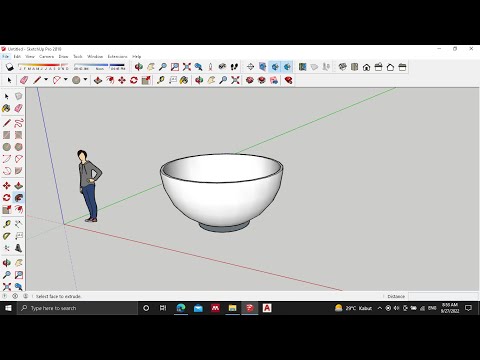The image size is (480, 360).
Task: Click the Measurements Distance input box
Action: [443, 296]
